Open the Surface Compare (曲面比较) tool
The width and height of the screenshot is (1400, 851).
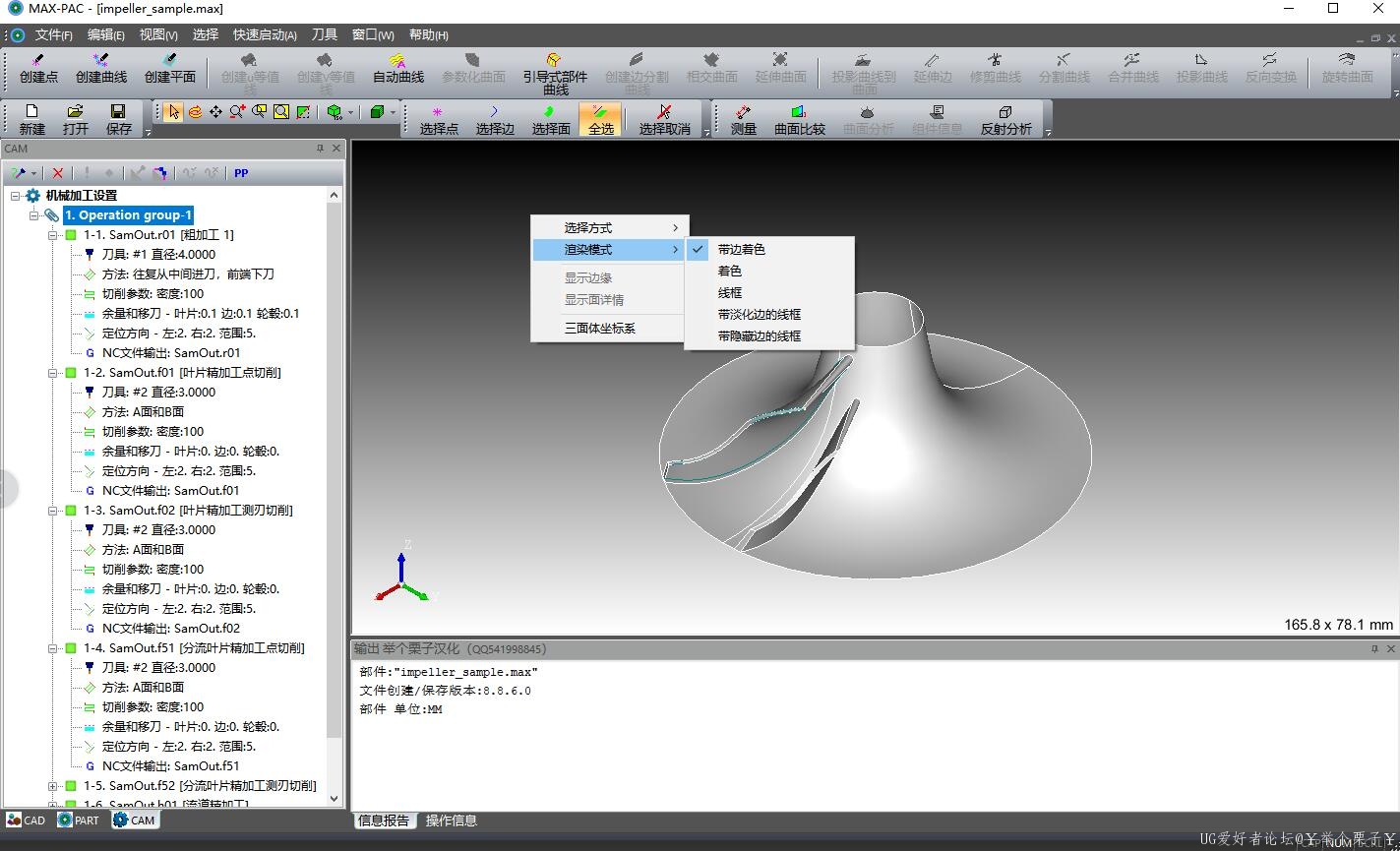click(x=800, y=120)
